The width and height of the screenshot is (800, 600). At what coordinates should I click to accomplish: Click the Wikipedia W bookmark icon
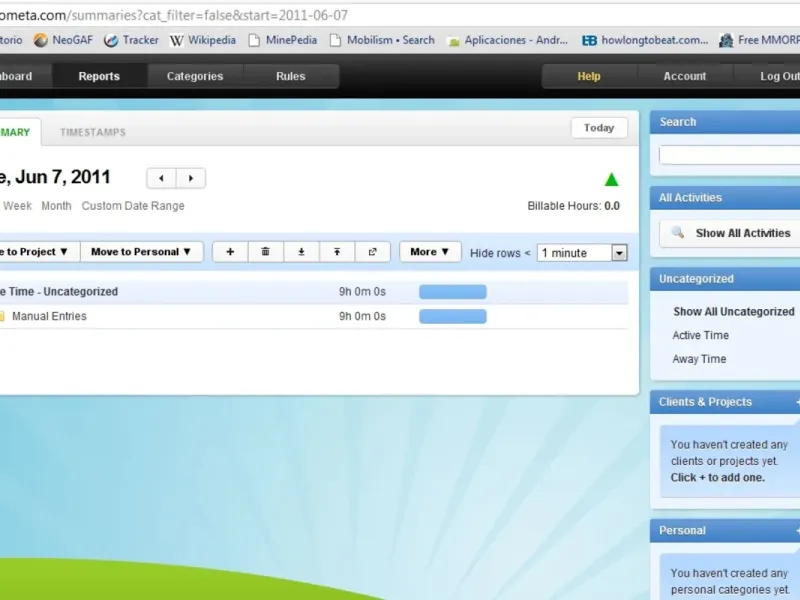click(177, 40)
